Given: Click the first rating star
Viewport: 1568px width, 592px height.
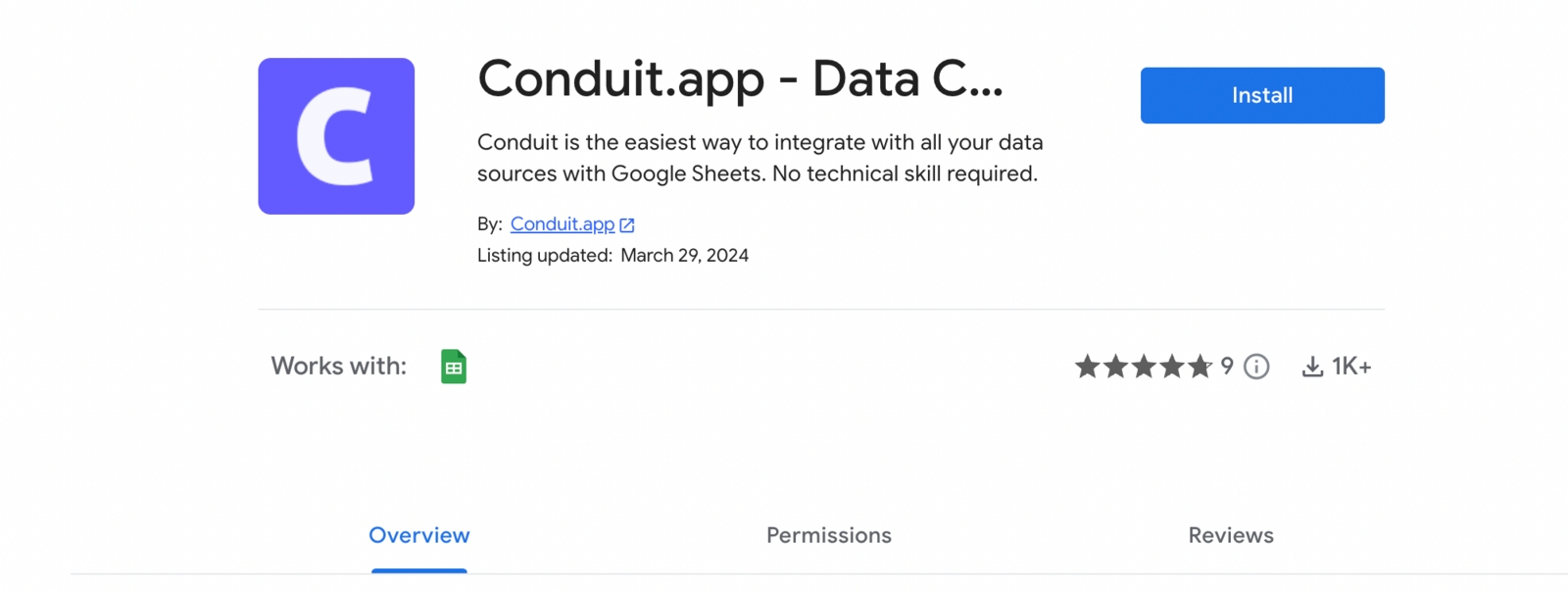Looking at the screenshot, I should (x=1087, y=367).
